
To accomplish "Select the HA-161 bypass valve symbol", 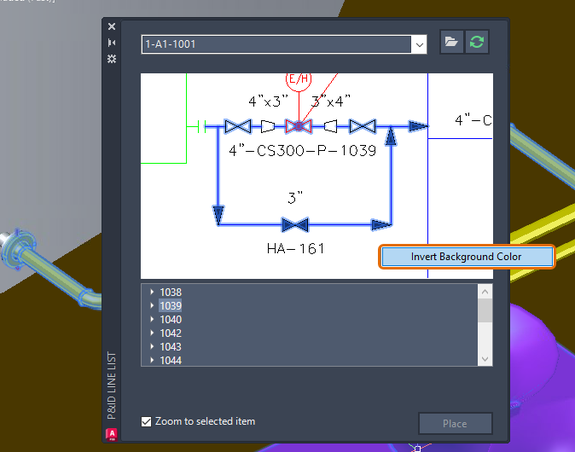I will pyautogui.click(x=295, y=225).
